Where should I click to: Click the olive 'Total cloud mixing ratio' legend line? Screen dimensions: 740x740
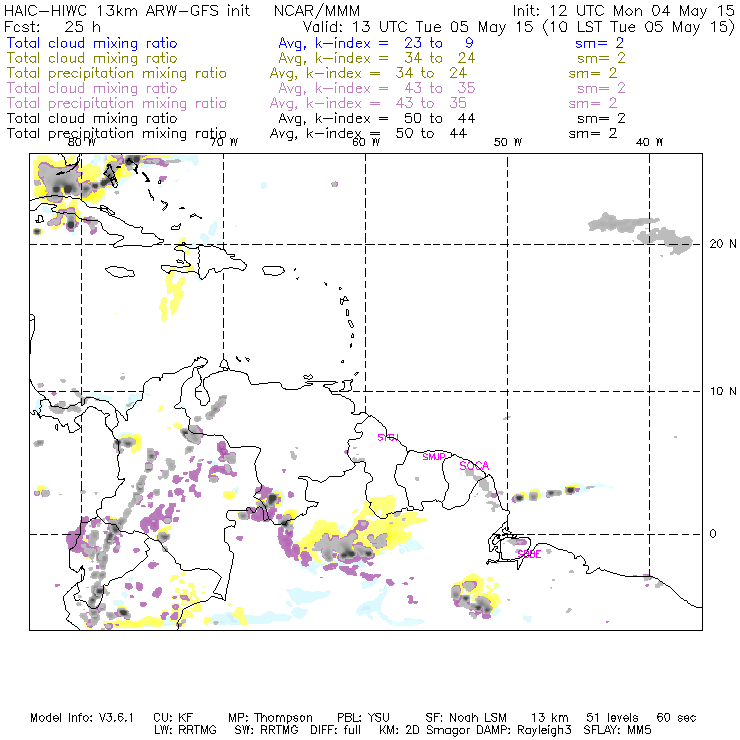click(92, 58)
